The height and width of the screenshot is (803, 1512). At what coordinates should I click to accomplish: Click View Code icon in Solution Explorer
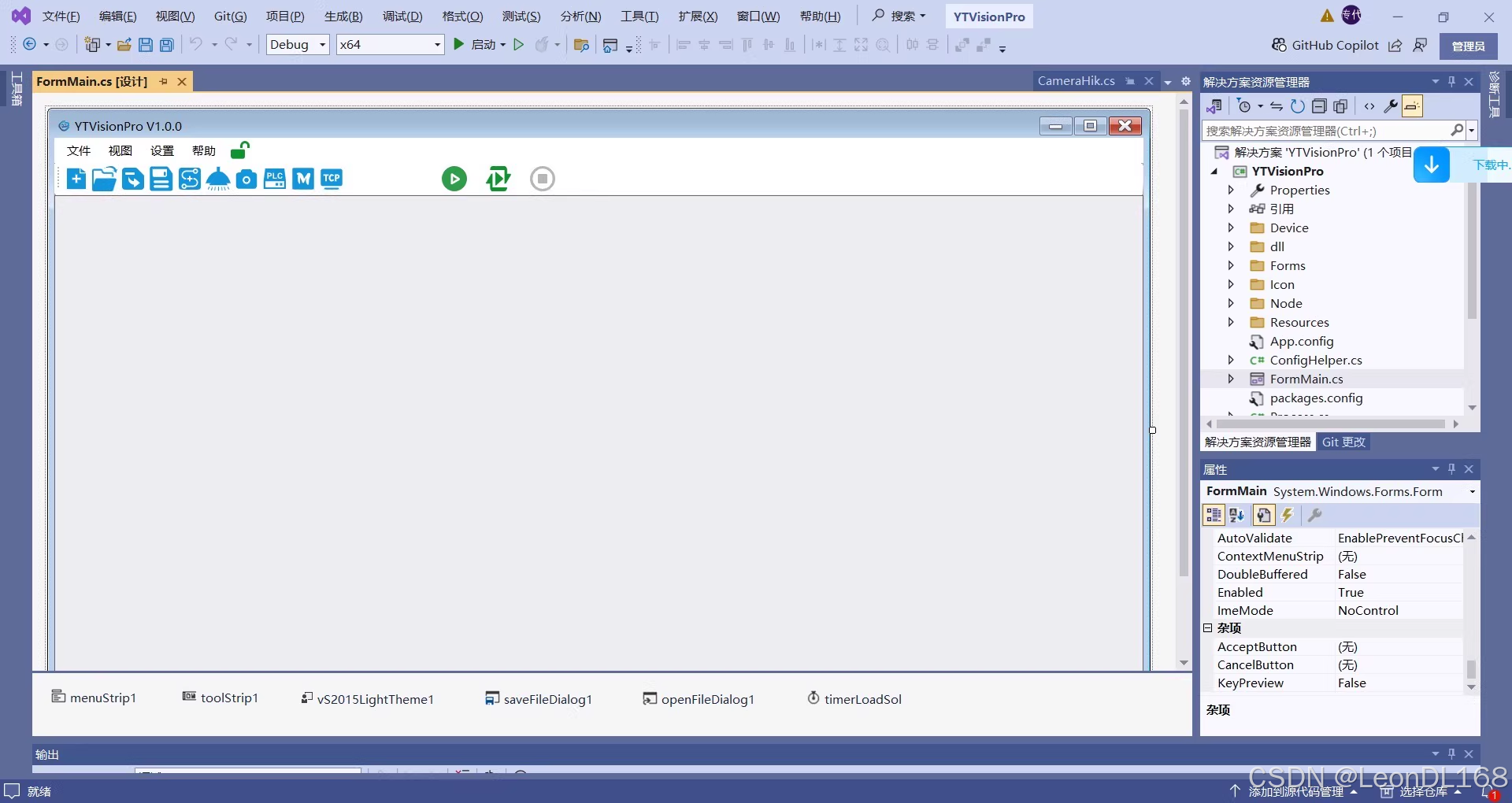1369,106
